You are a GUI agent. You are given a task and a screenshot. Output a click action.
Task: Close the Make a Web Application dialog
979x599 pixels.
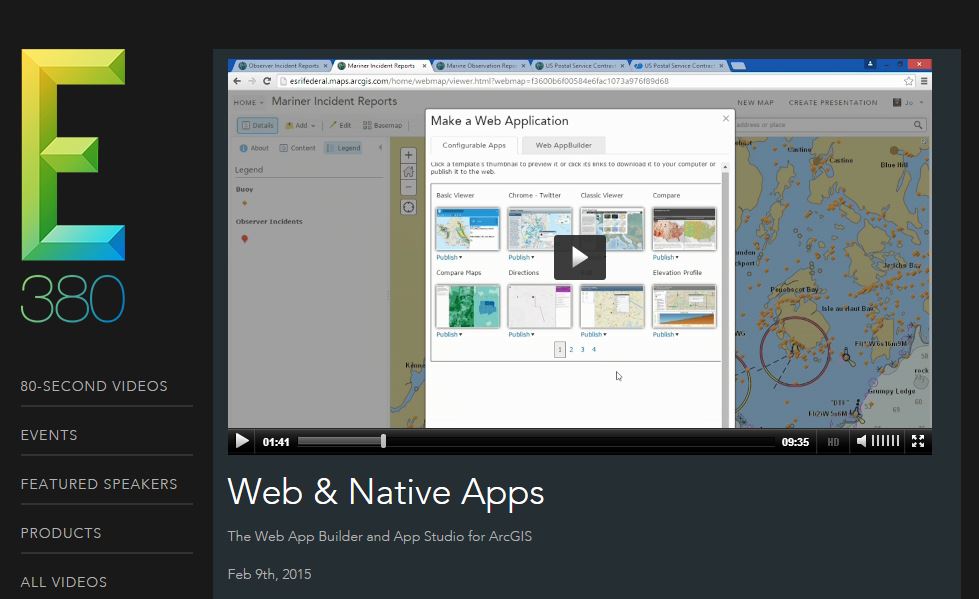coord(726,118)
